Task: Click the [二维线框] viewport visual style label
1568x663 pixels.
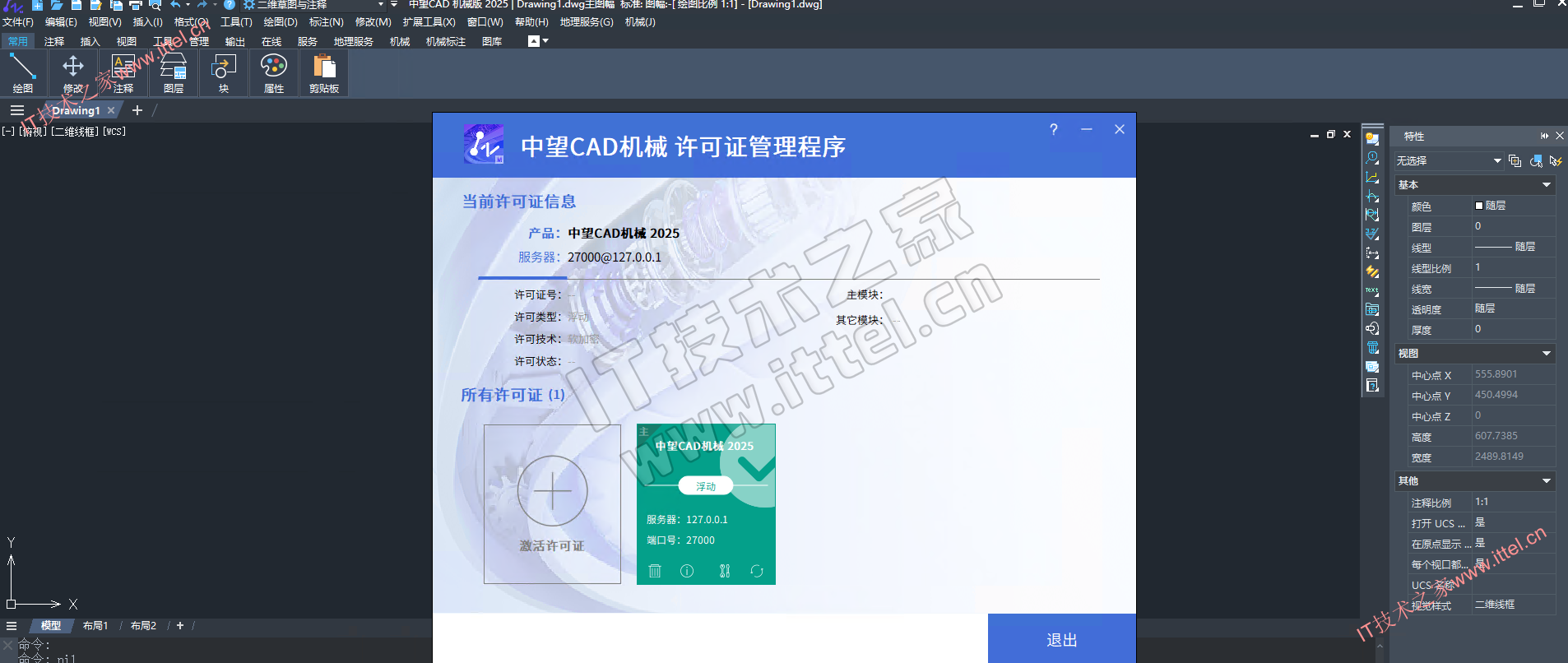Action: pos(76,132)
